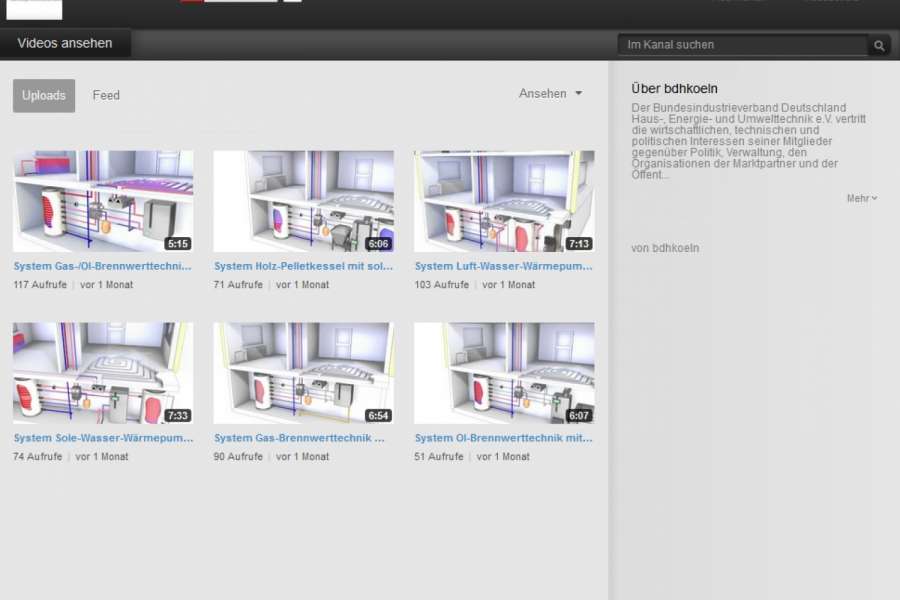Select the Uploads tab
This screenshot has width=900, height=600.
point(44,95)
